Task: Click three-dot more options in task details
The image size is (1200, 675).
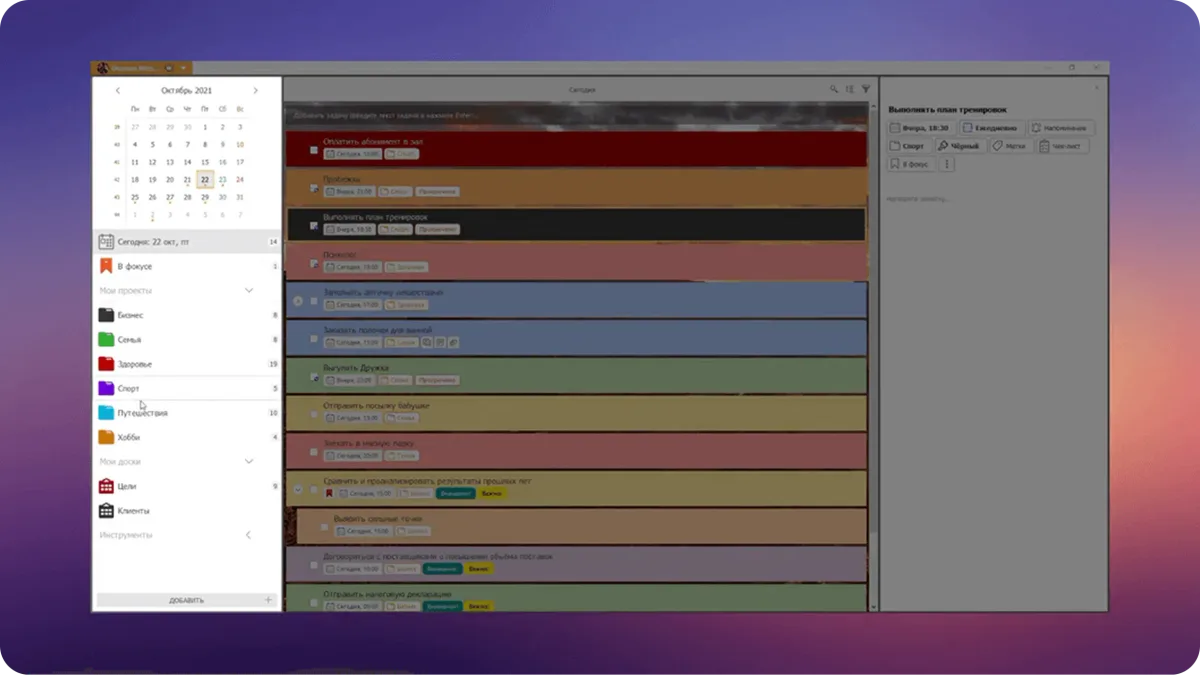Action: (x=946, y=164)
